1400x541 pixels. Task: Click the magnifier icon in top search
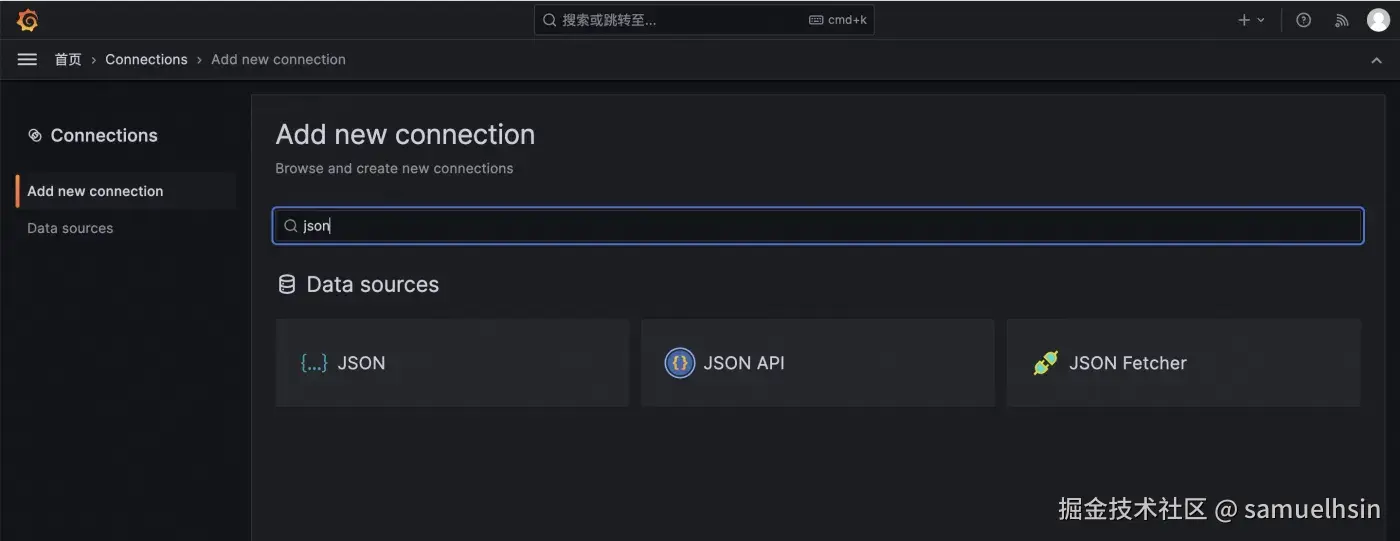549,20
